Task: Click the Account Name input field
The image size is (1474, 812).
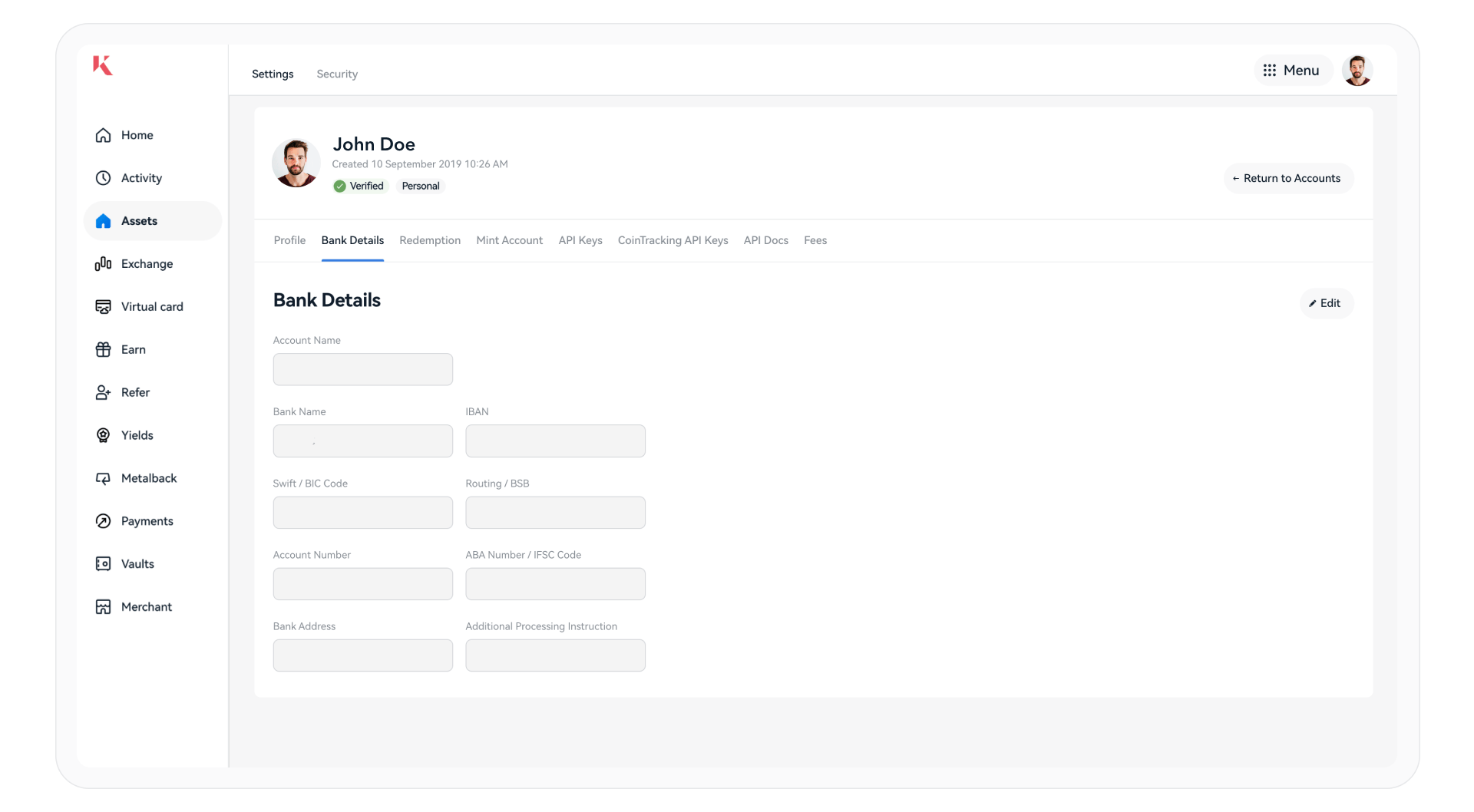Action: (x=362, y=369)
